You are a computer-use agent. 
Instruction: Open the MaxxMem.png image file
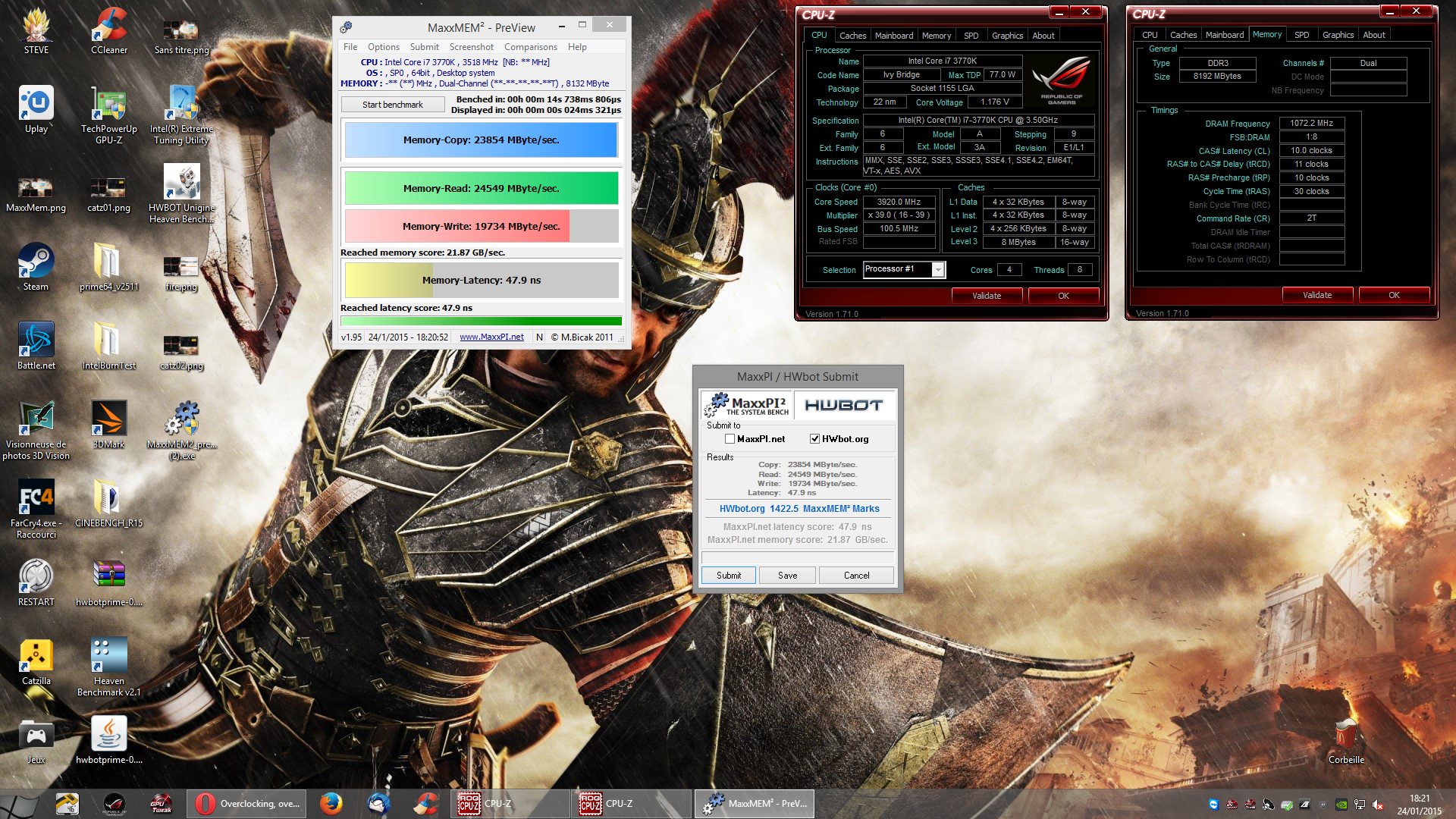click(36, 194)
